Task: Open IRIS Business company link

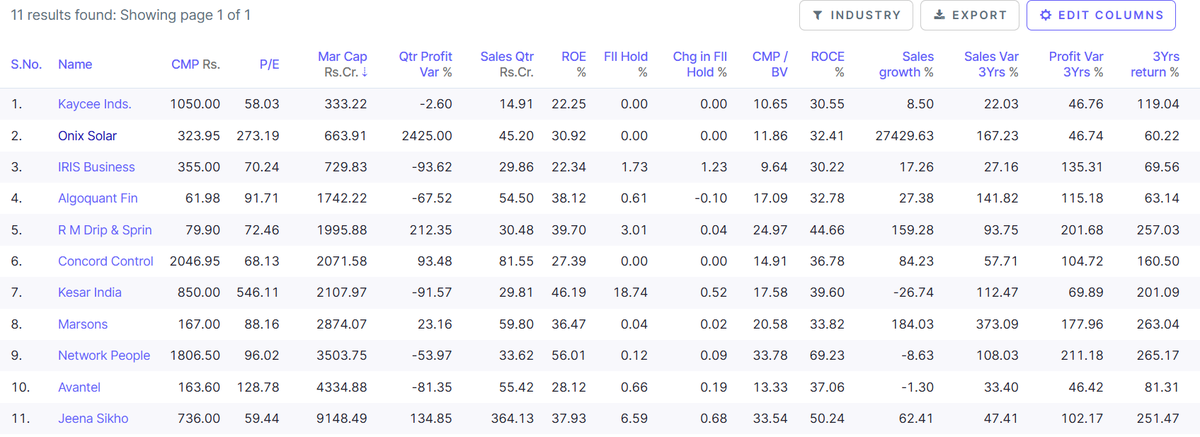Action: (96, 167)
